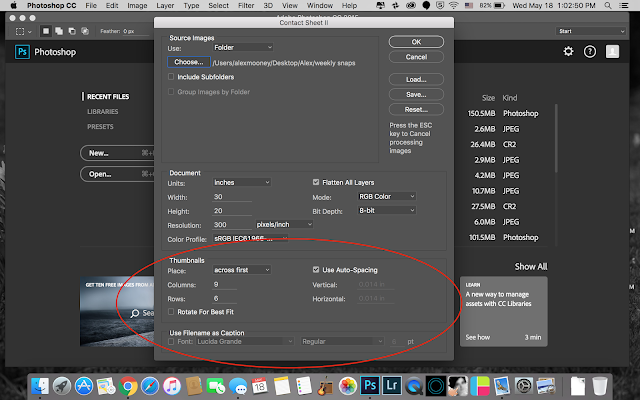The width and height of the screenshot is (640, 400).
Task: Open the File menu
Action: point(91,5)
